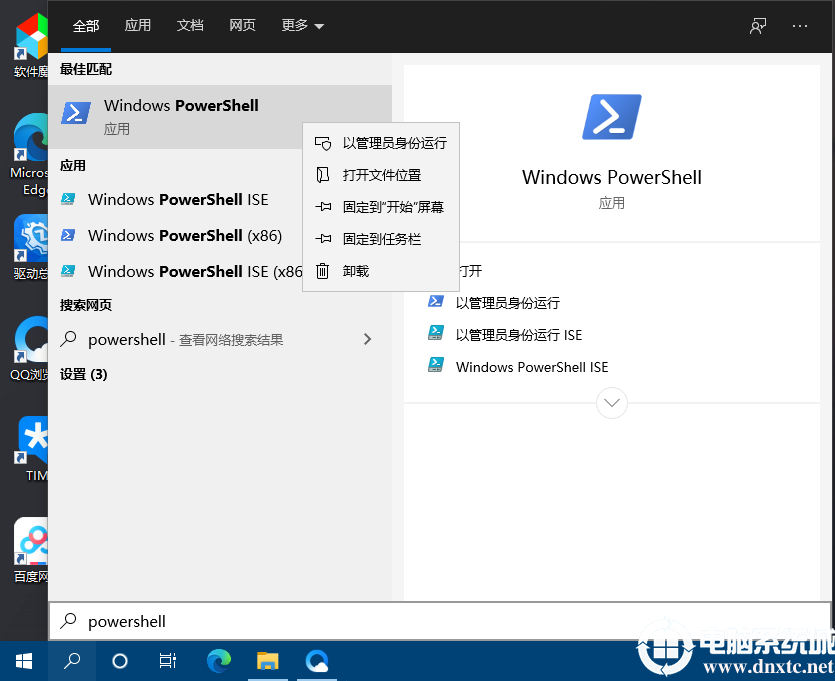
Task: Expand the web search result arrow
Action: coord(367,339)
